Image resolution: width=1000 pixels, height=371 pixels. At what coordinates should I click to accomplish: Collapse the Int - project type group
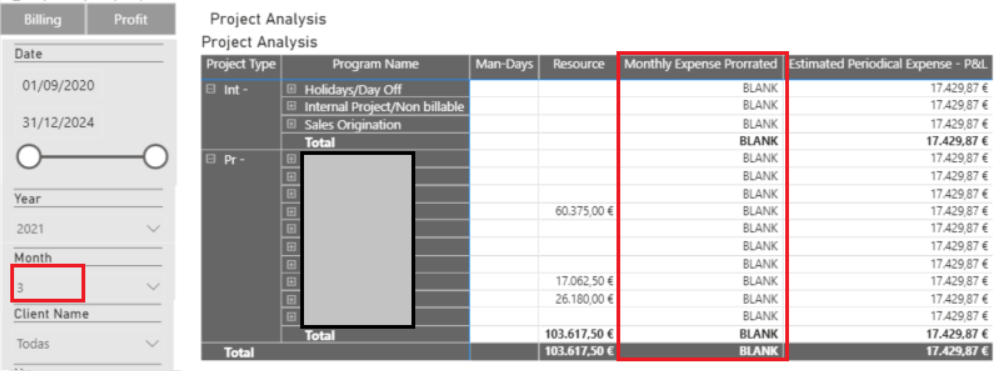(x=212, y=90)
